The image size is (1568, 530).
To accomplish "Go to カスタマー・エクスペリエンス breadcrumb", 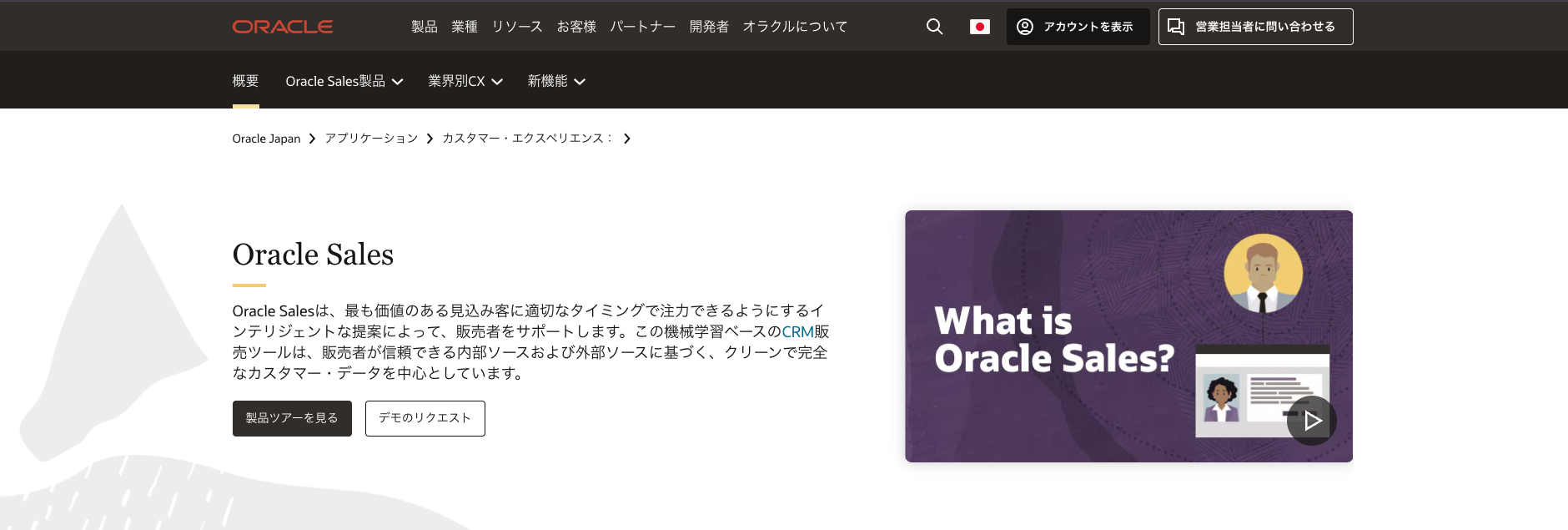I will click(x=527, y=139).
